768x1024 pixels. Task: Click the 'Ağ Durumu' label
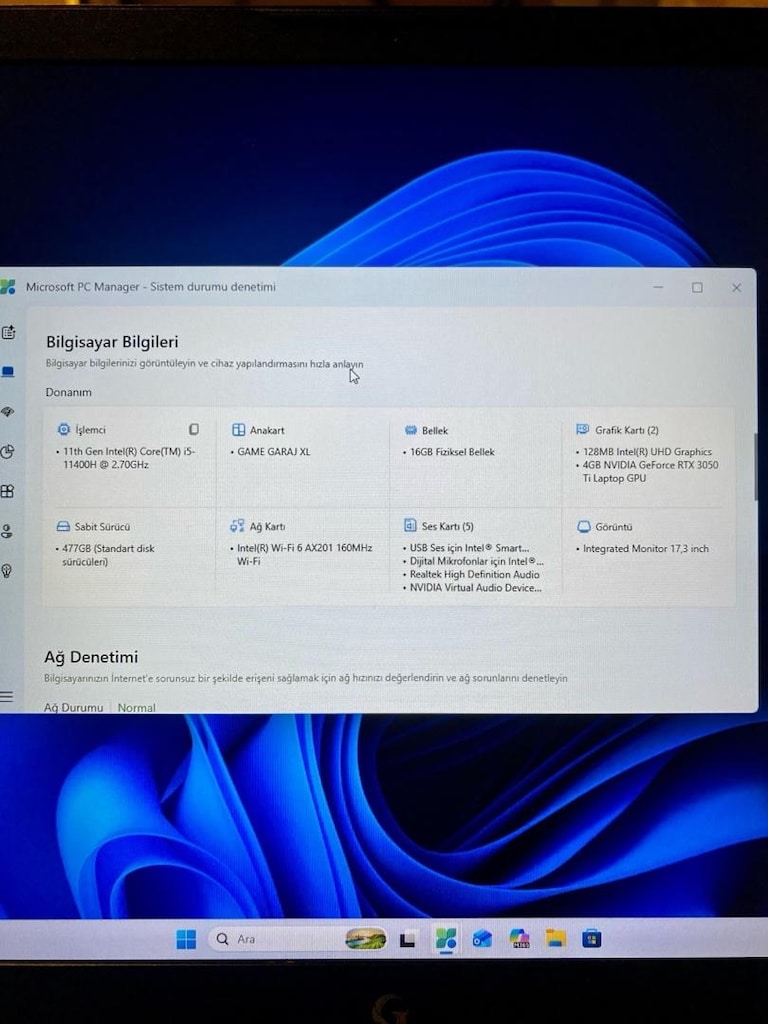click(73, 707)
